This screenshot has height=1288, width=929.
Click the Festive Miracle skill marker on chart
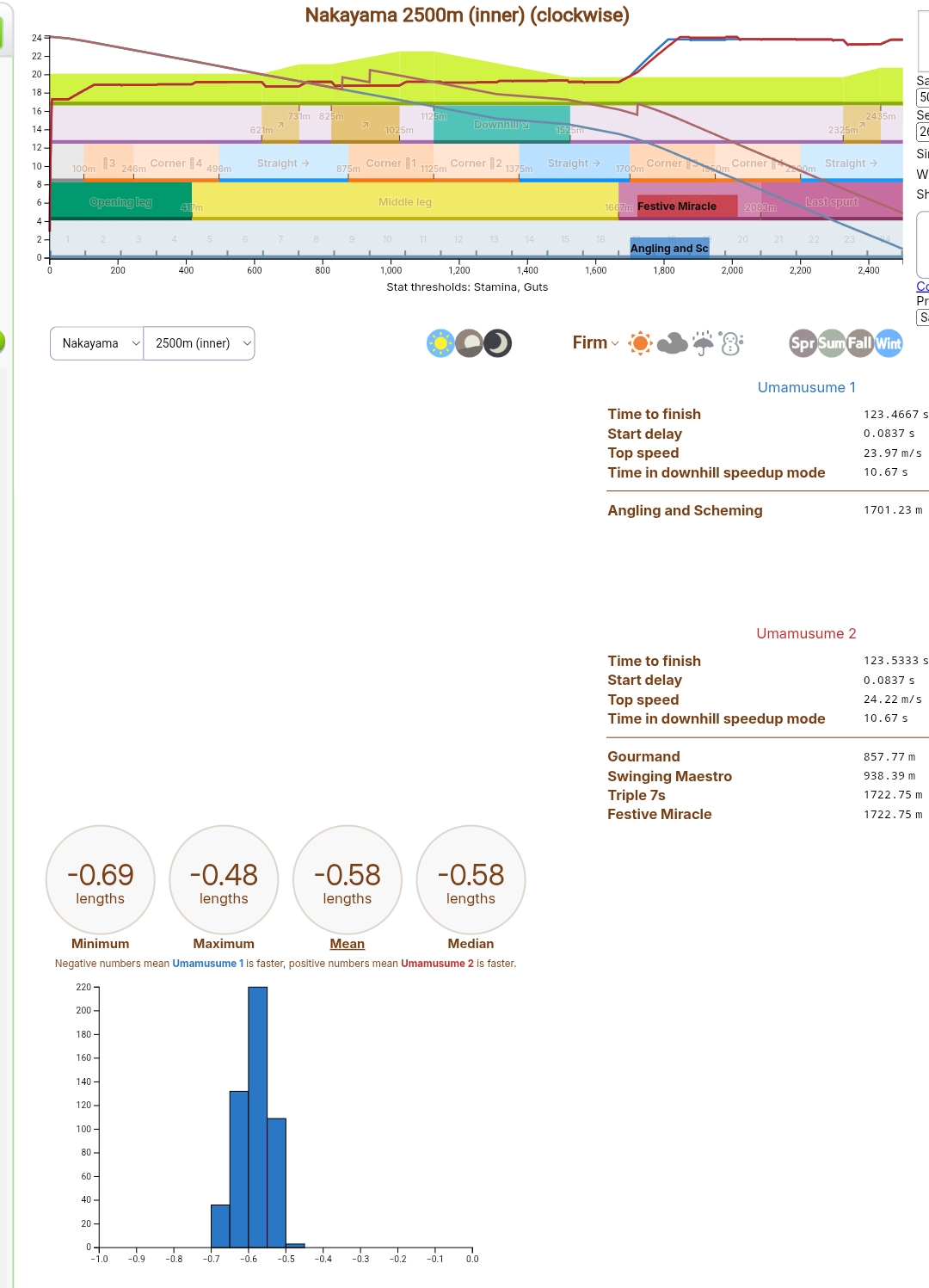(x=686, y=206)
